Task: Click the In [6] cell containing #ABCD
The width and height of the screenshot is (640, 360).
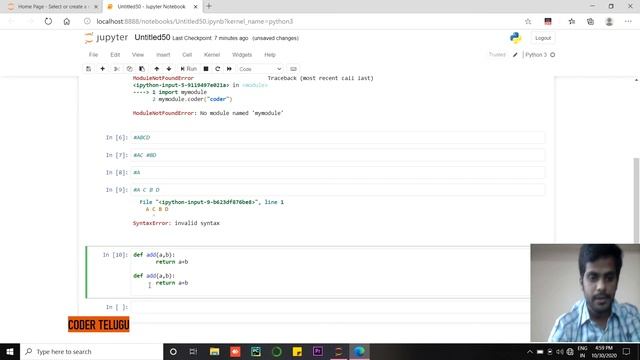Action: point(338,138)
